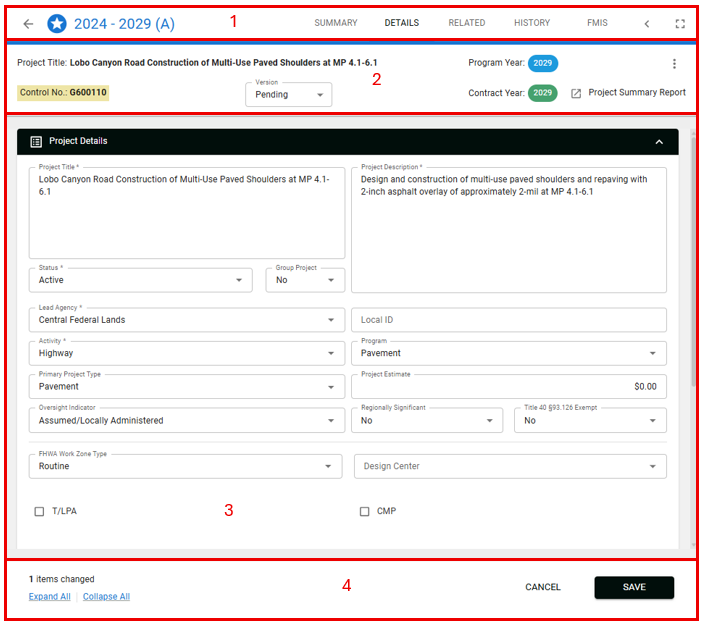The image size is (702, 625).
Task: Open the Oversight Indicator dropdown
Action: pos(187,420)
